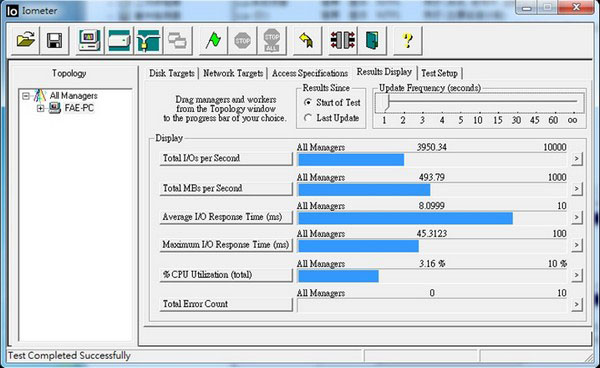This screenshot has width=600, height=368.
Task: Click the 45.3123 maximum response value
Action: click(432, 233)
